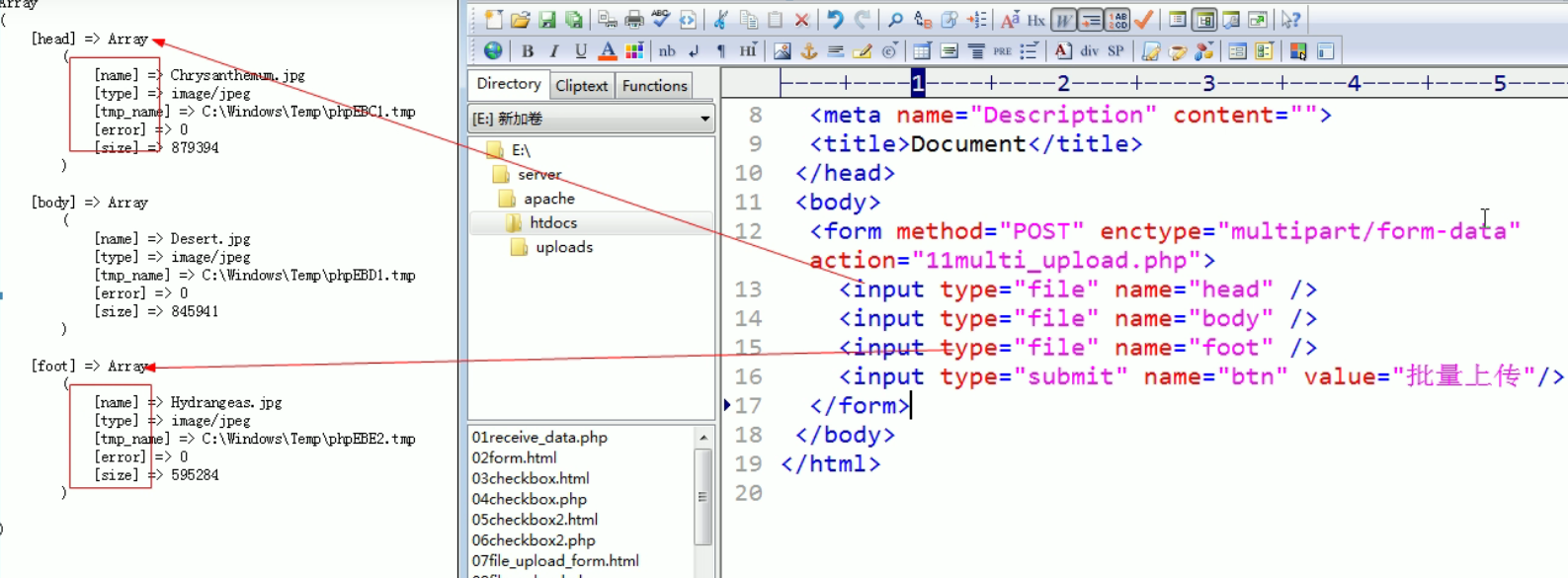This screenshot has height=578, width=1568.
Task: Open print preview
Action: [608, 20]
